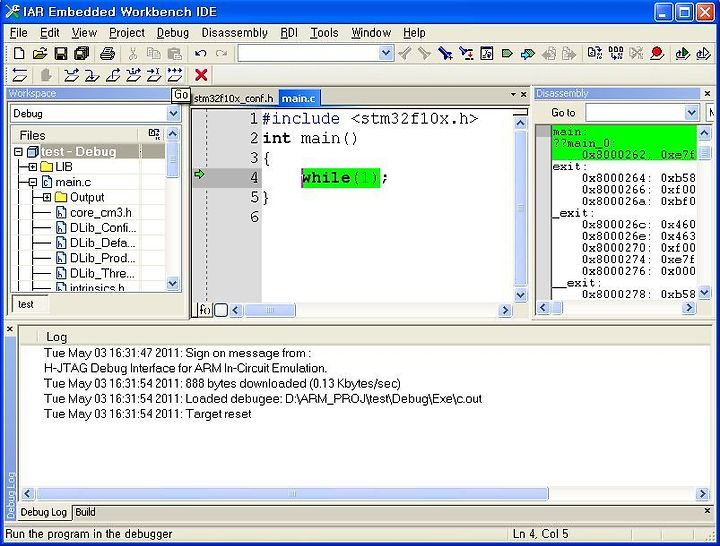The height and width of the screenshot is (546, 720).
Task: Open the Tools menu
Action: click(324, 33)
